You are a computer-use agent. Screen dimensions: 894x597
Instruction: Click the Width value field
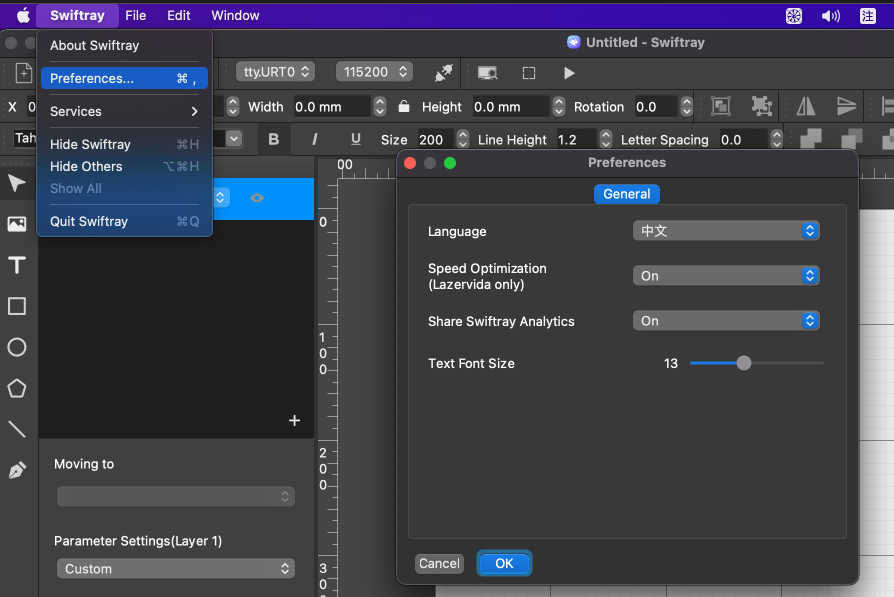(x=332, y=107)
